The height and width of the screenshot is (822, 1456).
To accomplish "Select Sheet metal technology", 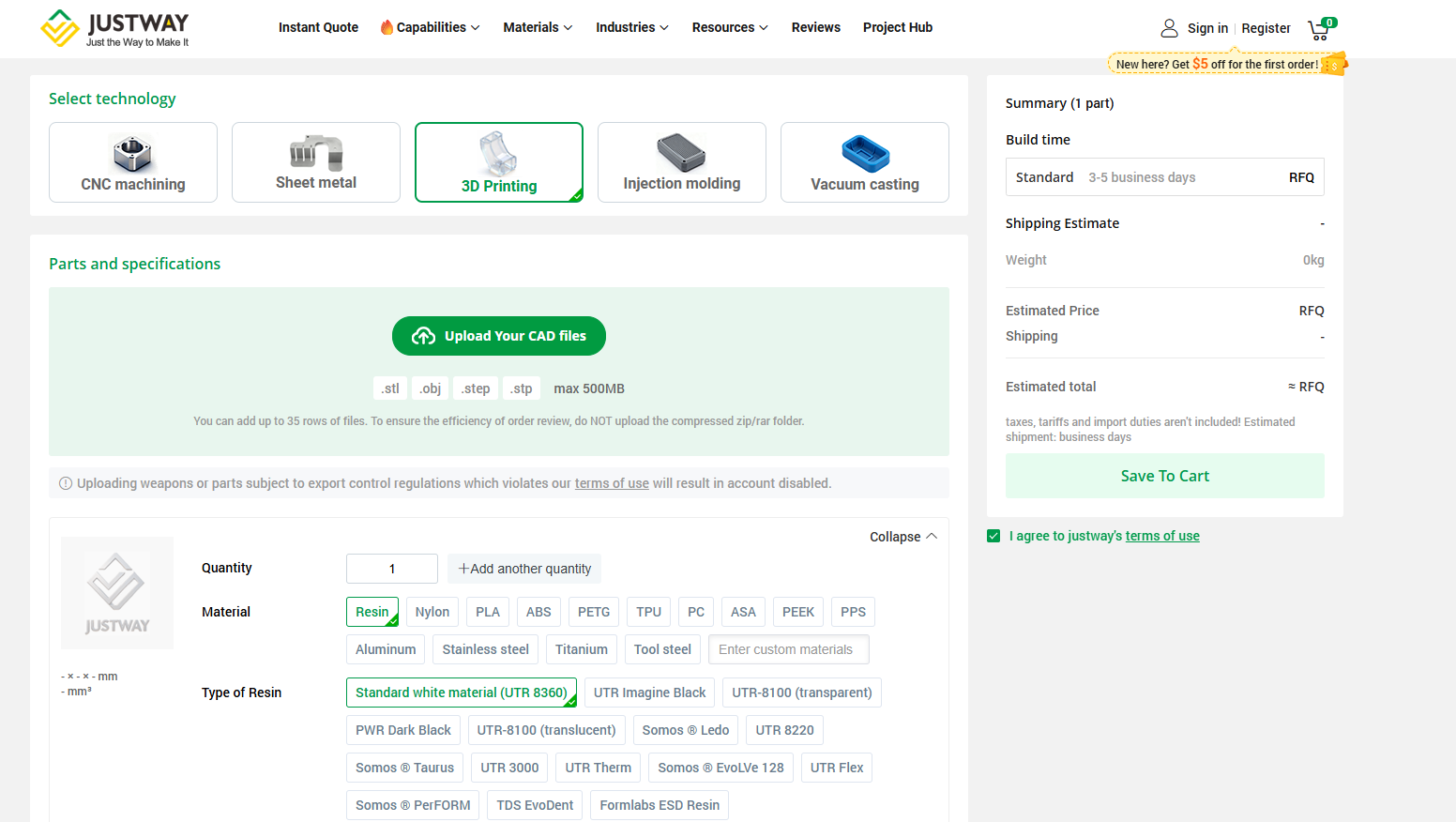I will pyautogui.click(x=316, y=162).
